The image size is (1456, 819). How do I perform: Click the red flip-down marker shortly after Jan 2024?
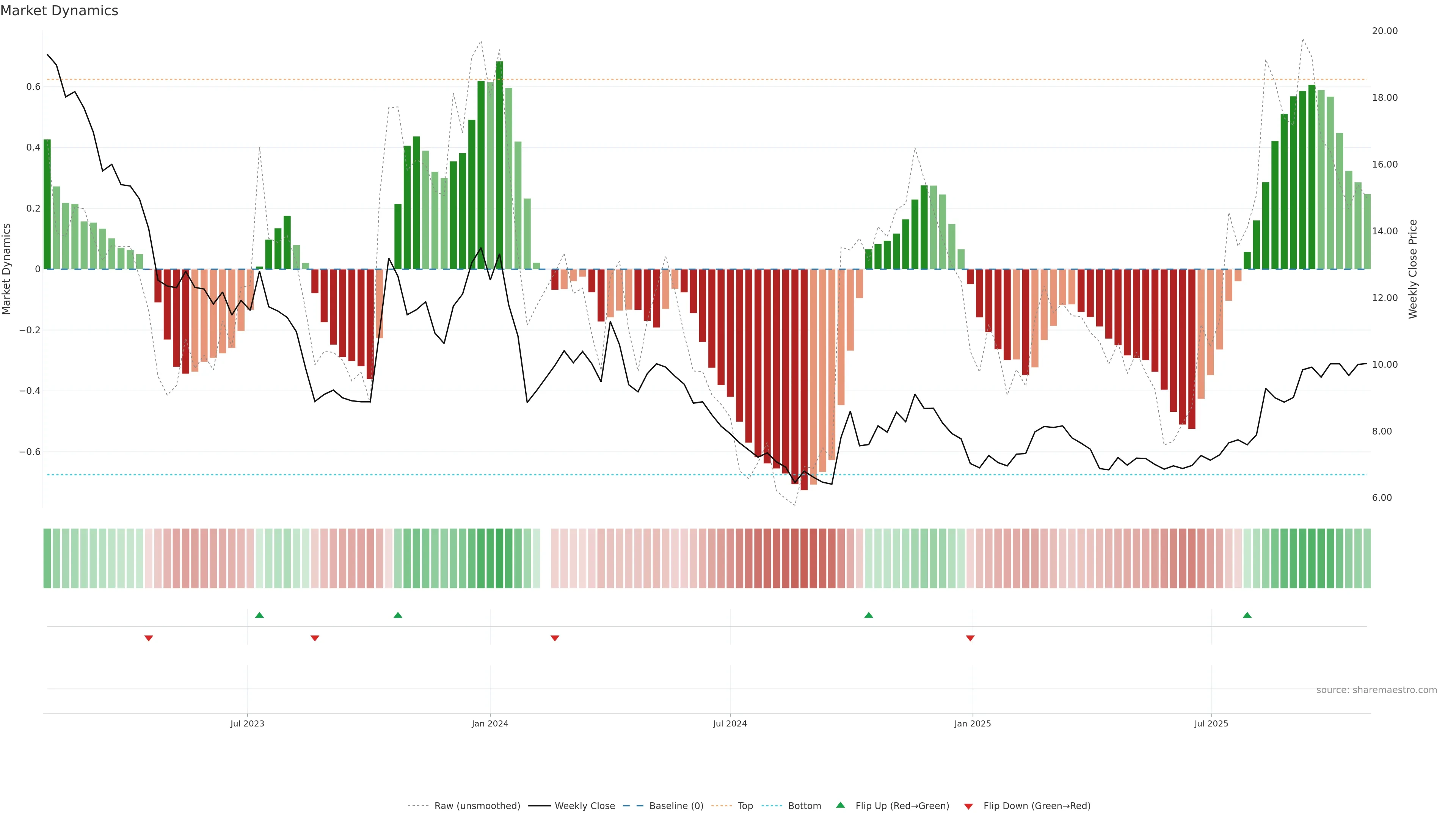(554, 638)
